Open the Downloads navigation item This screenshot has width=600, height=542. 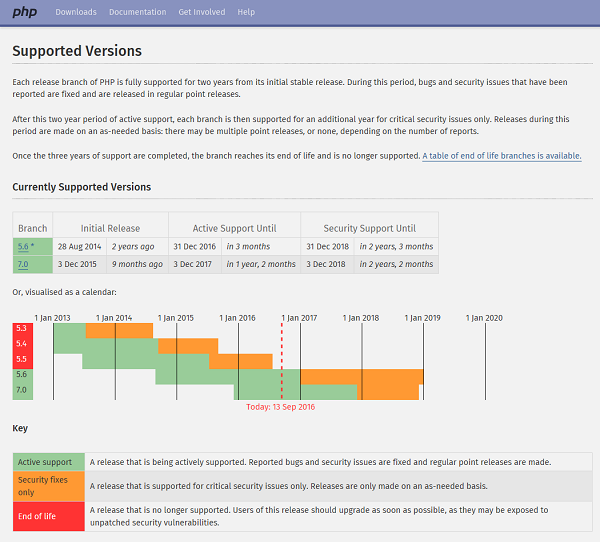76,12
